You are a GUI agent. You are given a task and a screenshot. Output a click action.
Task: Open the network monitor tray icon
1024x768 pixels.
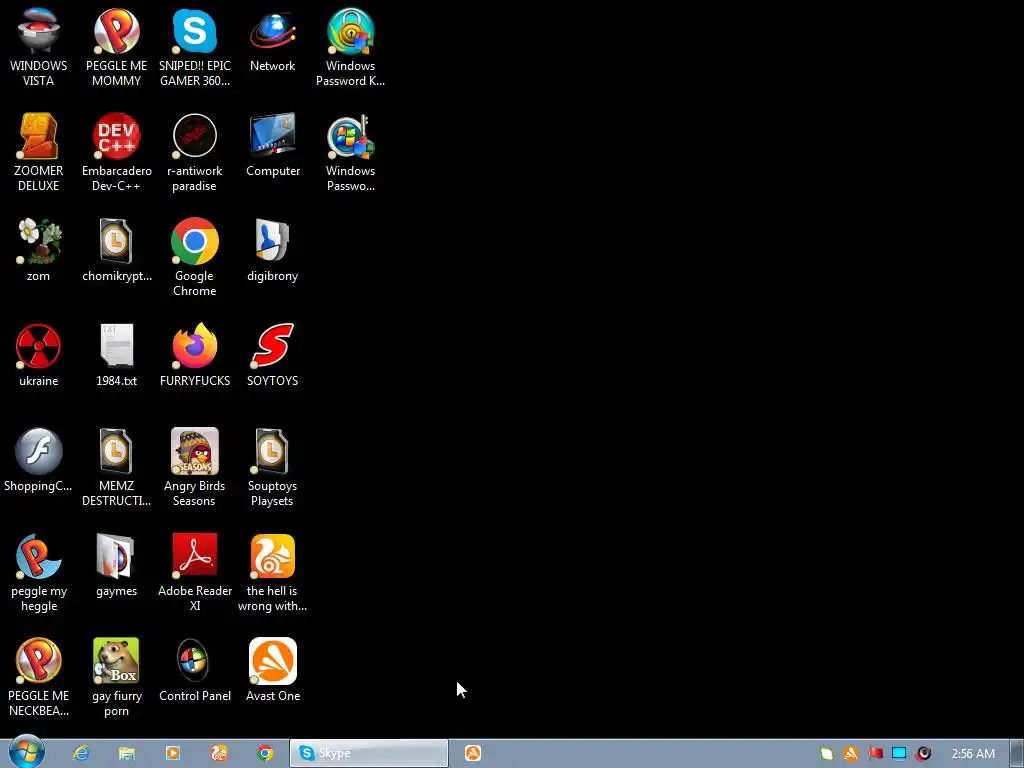tap(899, 754)
